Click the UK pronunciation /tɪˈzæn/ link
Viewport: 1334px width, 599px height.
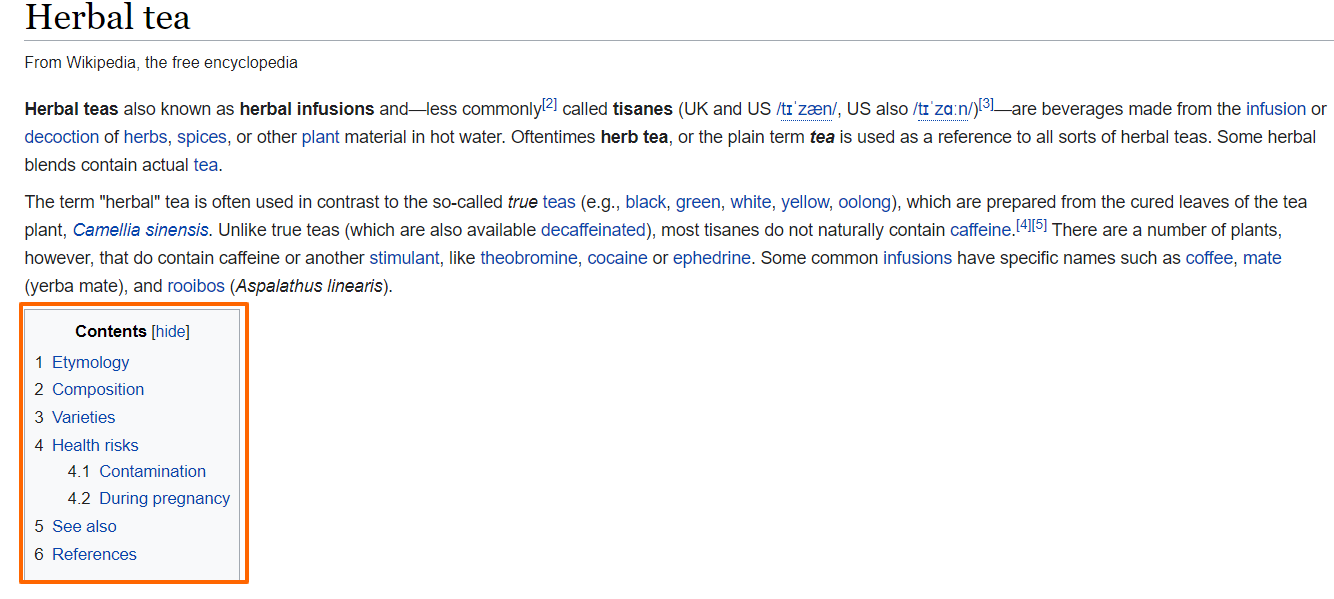click(806, 109)
